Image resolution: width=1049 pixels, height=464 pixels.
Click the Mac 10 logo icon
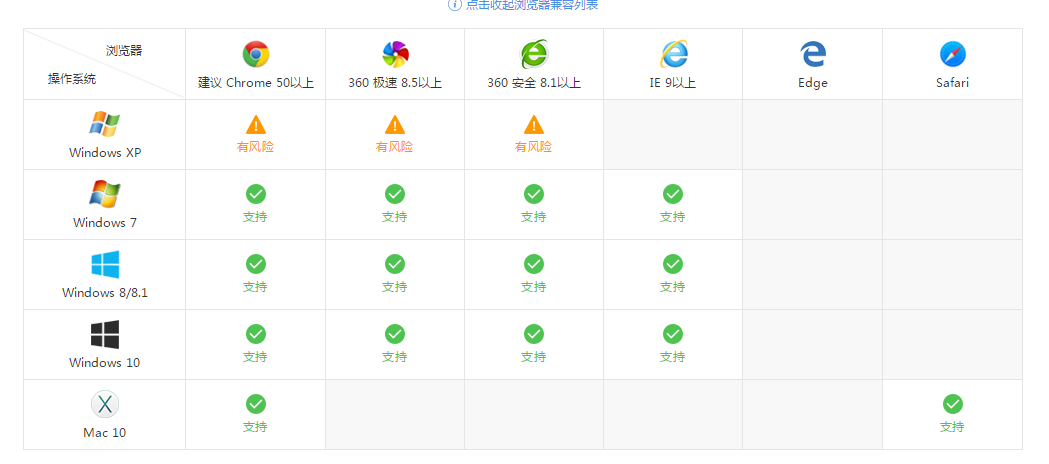105,404
